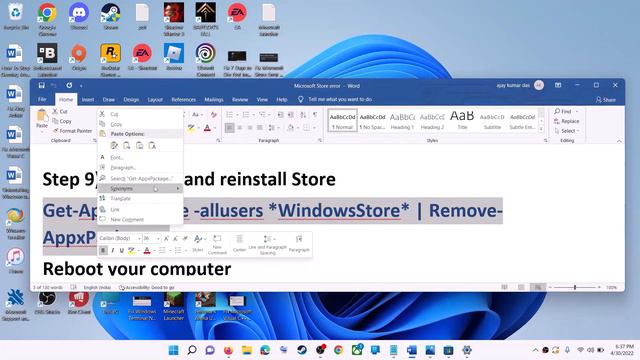Click Paragraph button in the mini toolbar
The image size is (640, 360).
(299, 244)
